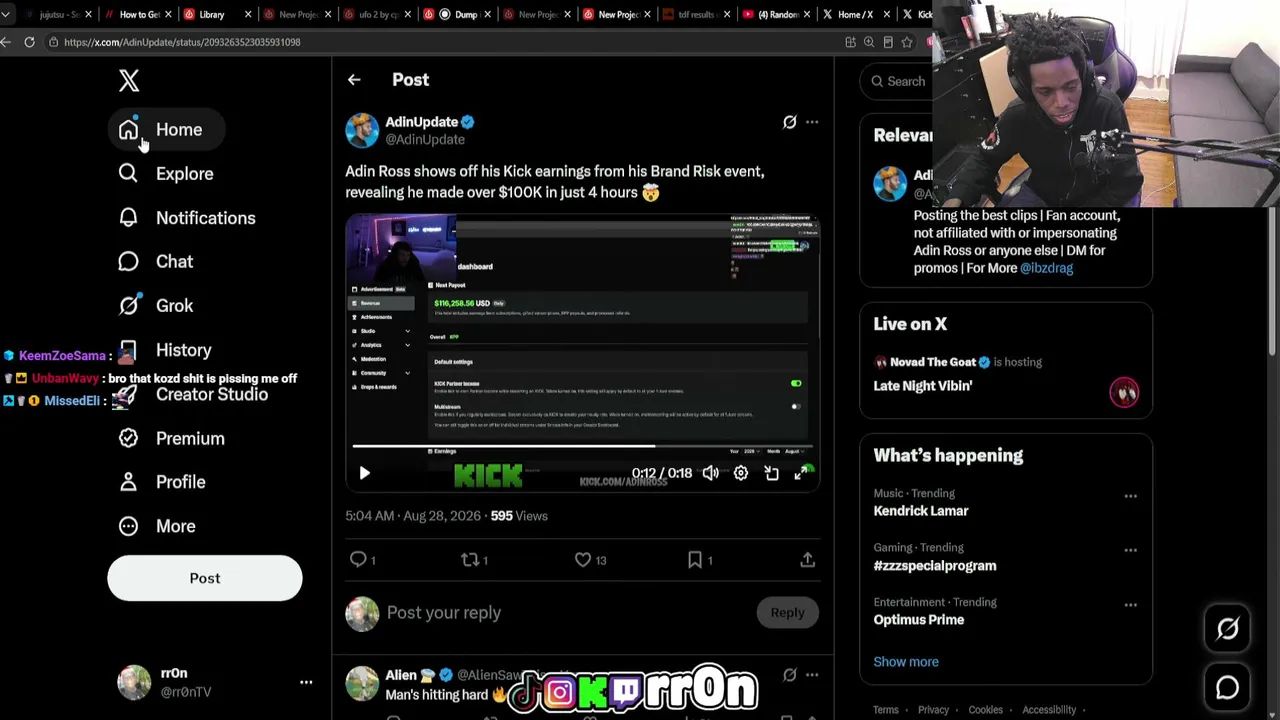1280x720 pixels.
Task: Click Show more under What's happening
Action: [x=906, y=662]
